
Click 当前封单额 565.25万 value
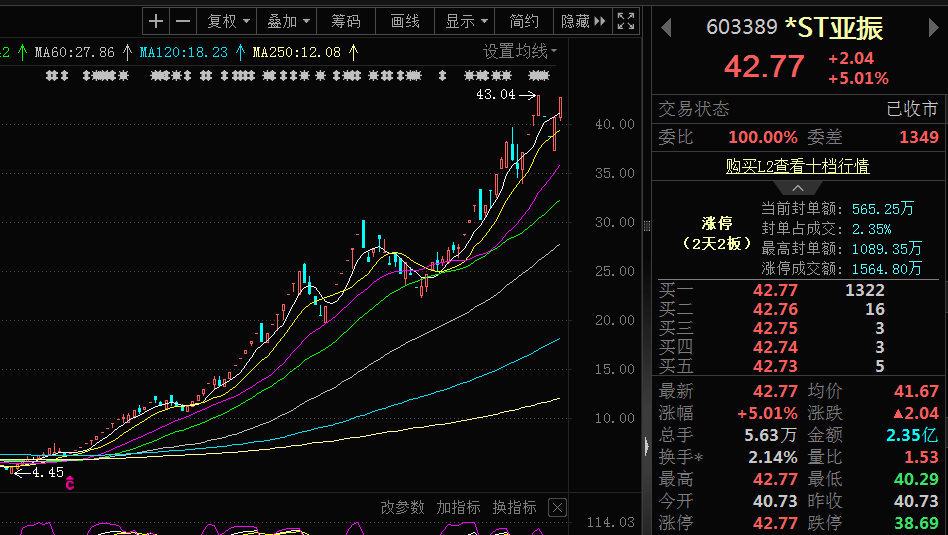click(x=883, y=209)
